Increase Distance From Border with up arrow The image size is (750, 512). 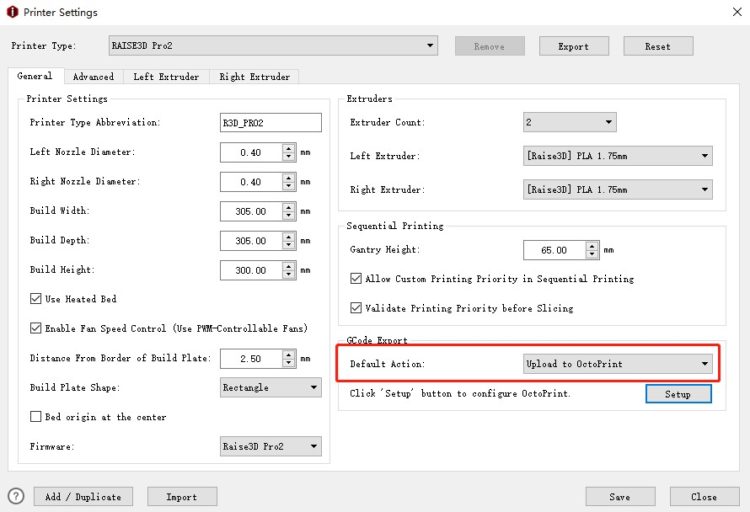tap(289, 354)
